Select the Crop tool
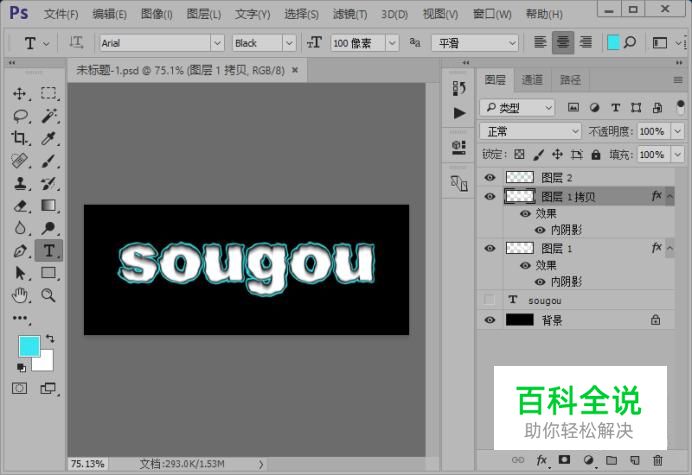The image size is (692, 475). click(19, 138)
